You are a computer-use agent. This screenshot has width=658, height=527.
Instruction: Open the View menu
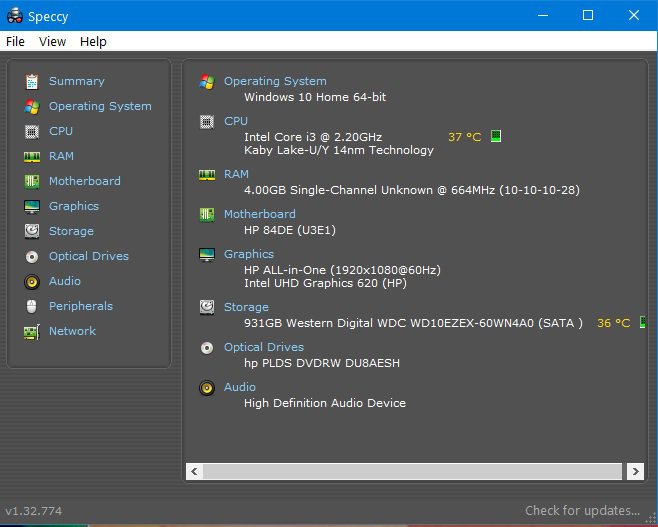point(52,42)
